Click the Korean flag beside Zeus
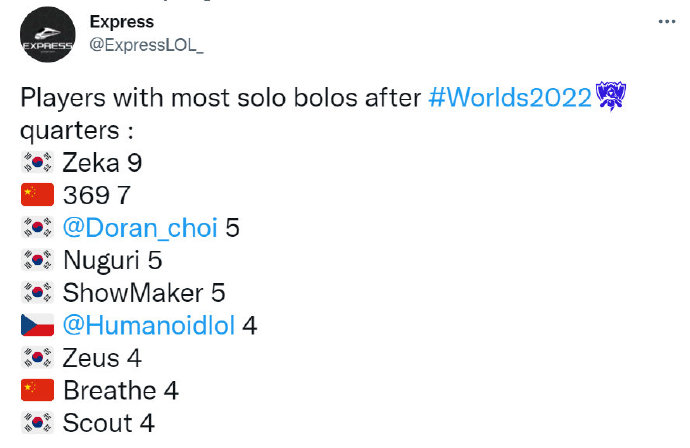Image resolution: width=690 pixels, height=448 pixels. tap(37, 357)
